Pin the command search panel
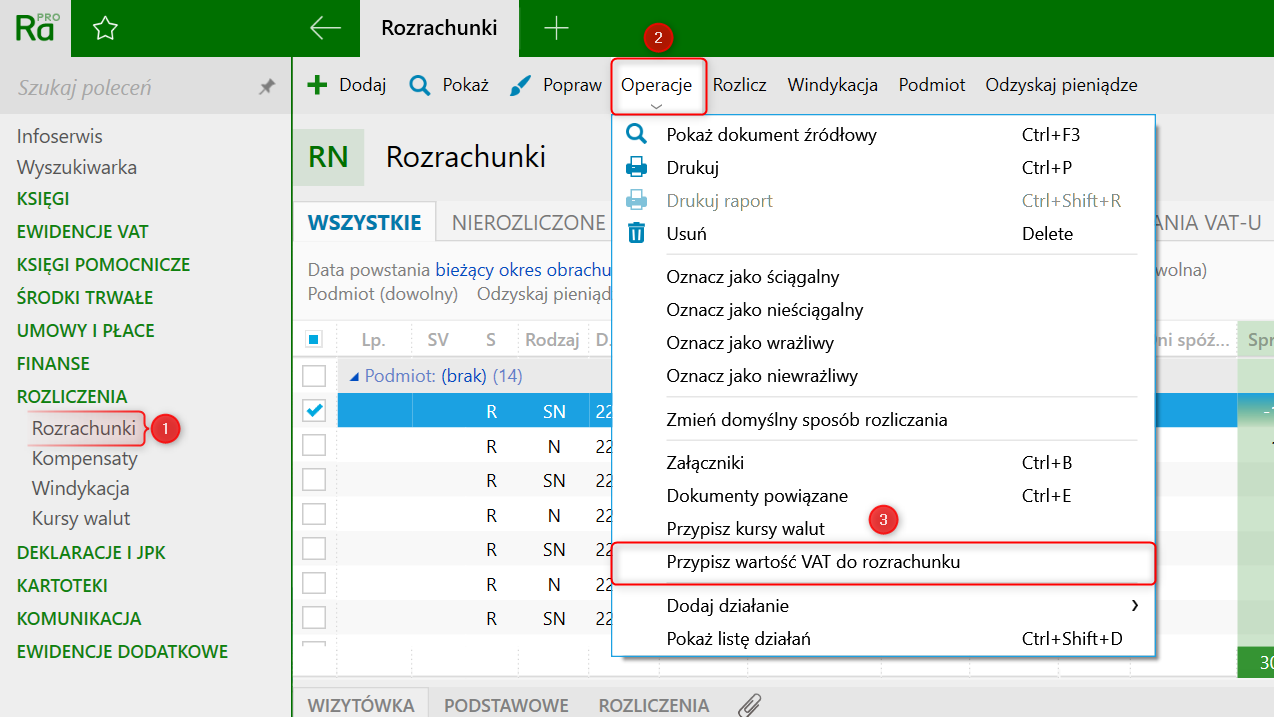Screen dimensions: 1274x717 pos(266,88)
